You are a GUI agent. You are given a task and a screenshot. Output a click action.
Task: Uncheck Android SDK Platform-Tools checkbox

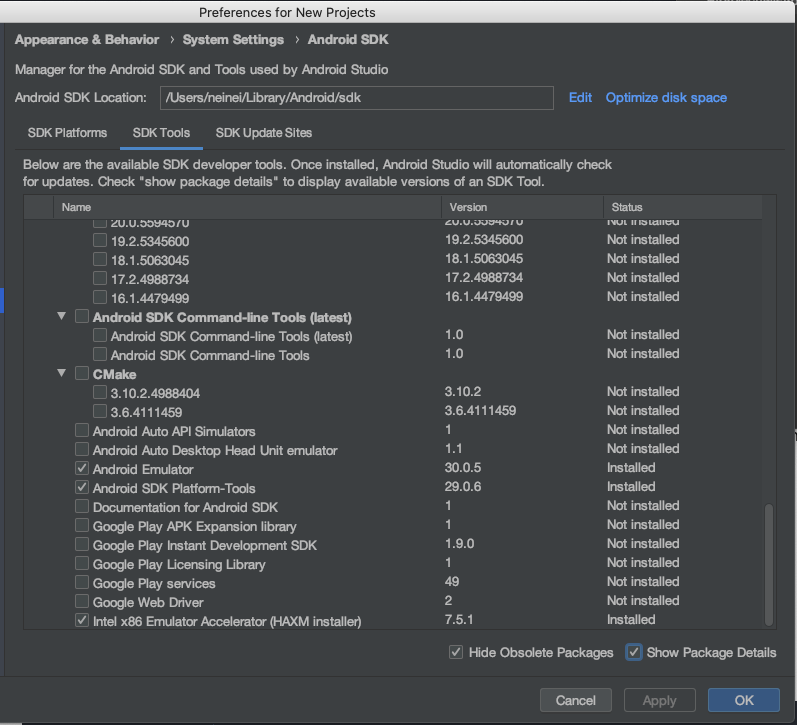pos(82,487)
